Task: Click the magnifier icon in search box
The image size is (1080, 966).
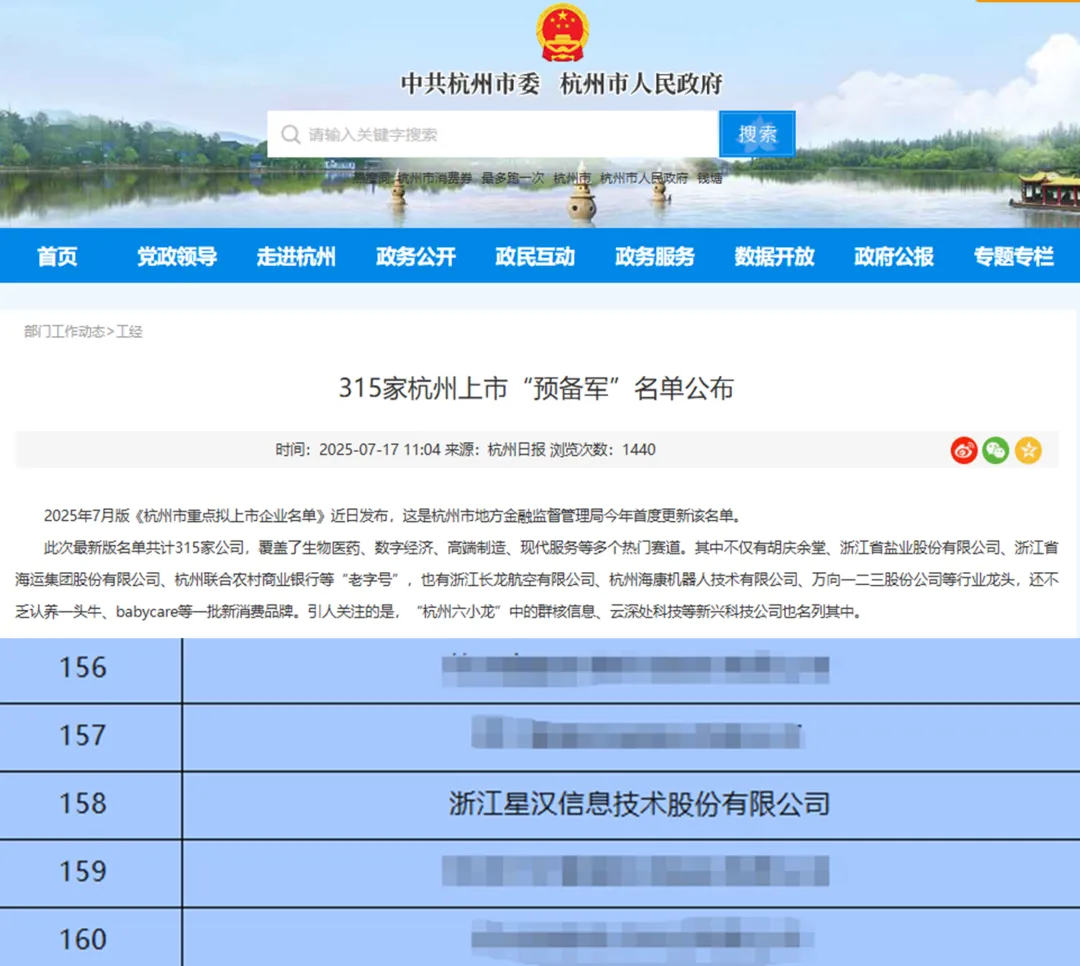Action: (291, 134)
